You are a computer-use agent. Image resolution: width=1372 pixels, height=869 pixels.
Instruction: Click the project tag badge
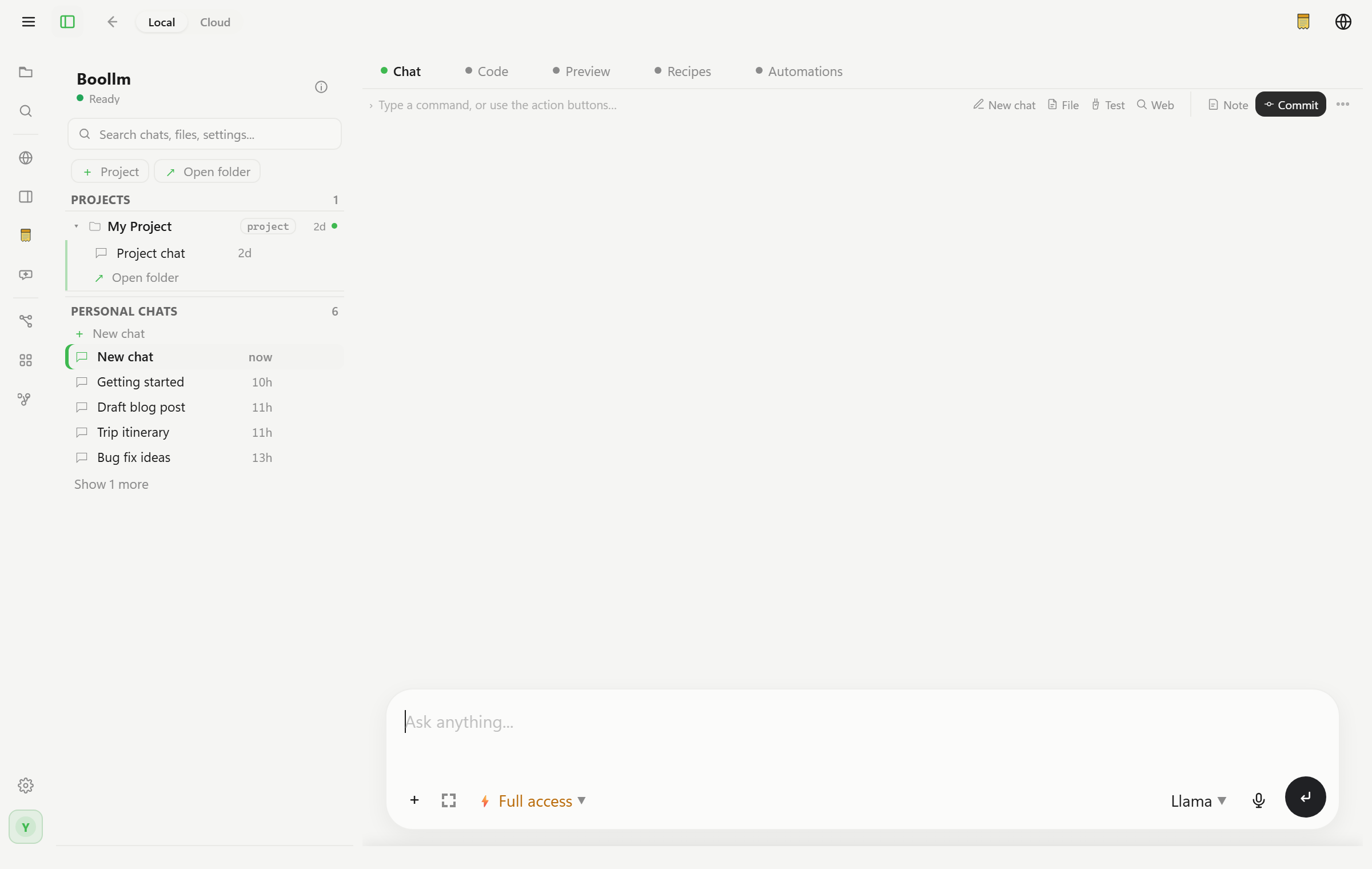click(268, 226)
